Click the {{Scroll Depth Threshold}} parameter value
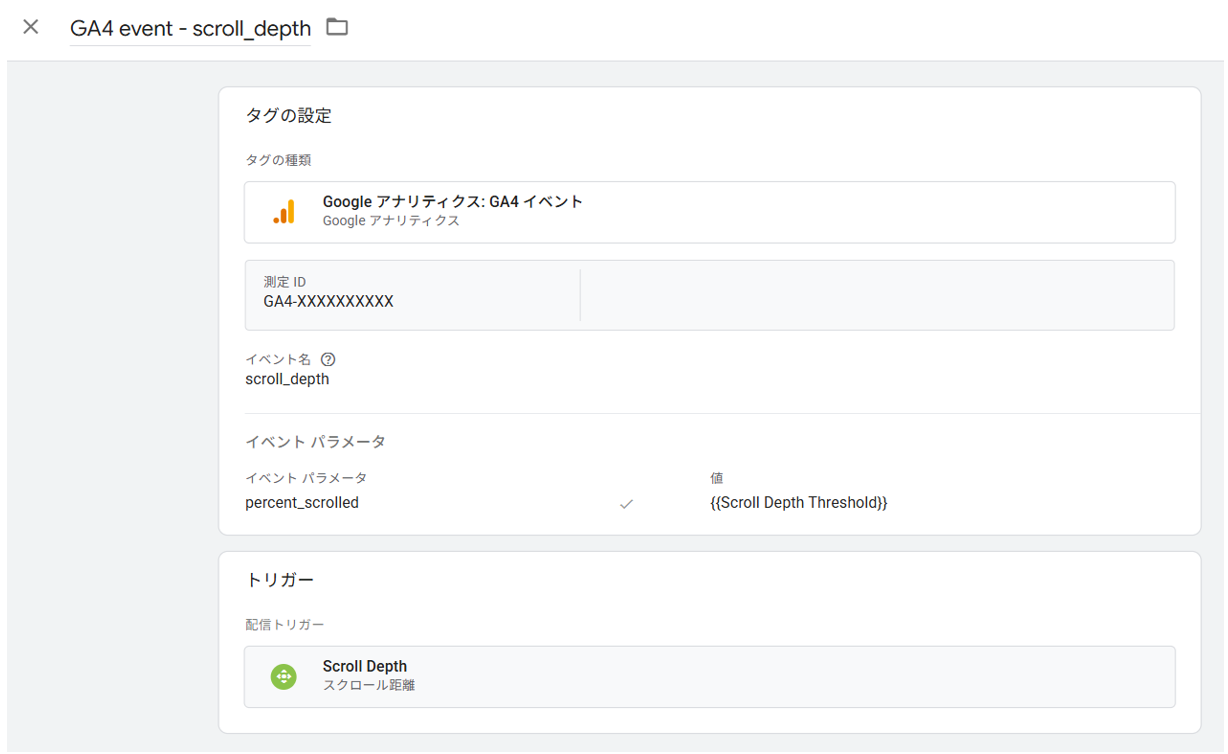This screenshot has height=754, width=1228. click(798, 503)
